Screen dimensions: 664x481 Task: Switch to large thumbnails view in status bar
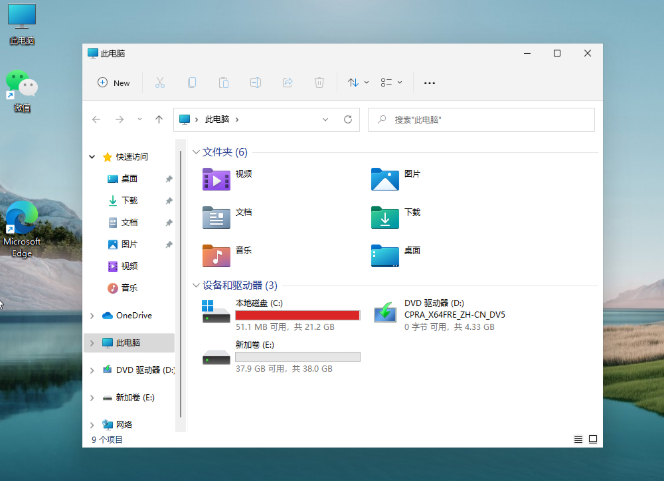(x=592, y=439)
